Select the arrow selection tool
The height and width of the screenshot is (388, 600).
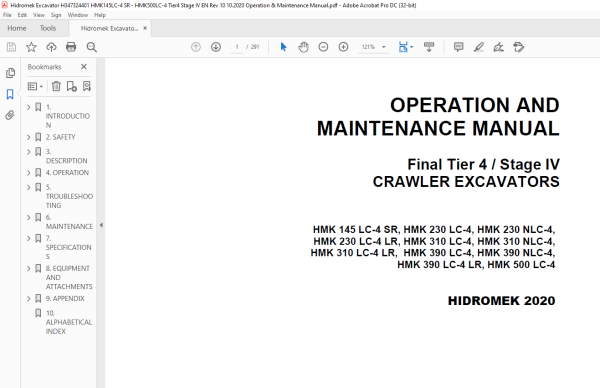pos(283,47)
